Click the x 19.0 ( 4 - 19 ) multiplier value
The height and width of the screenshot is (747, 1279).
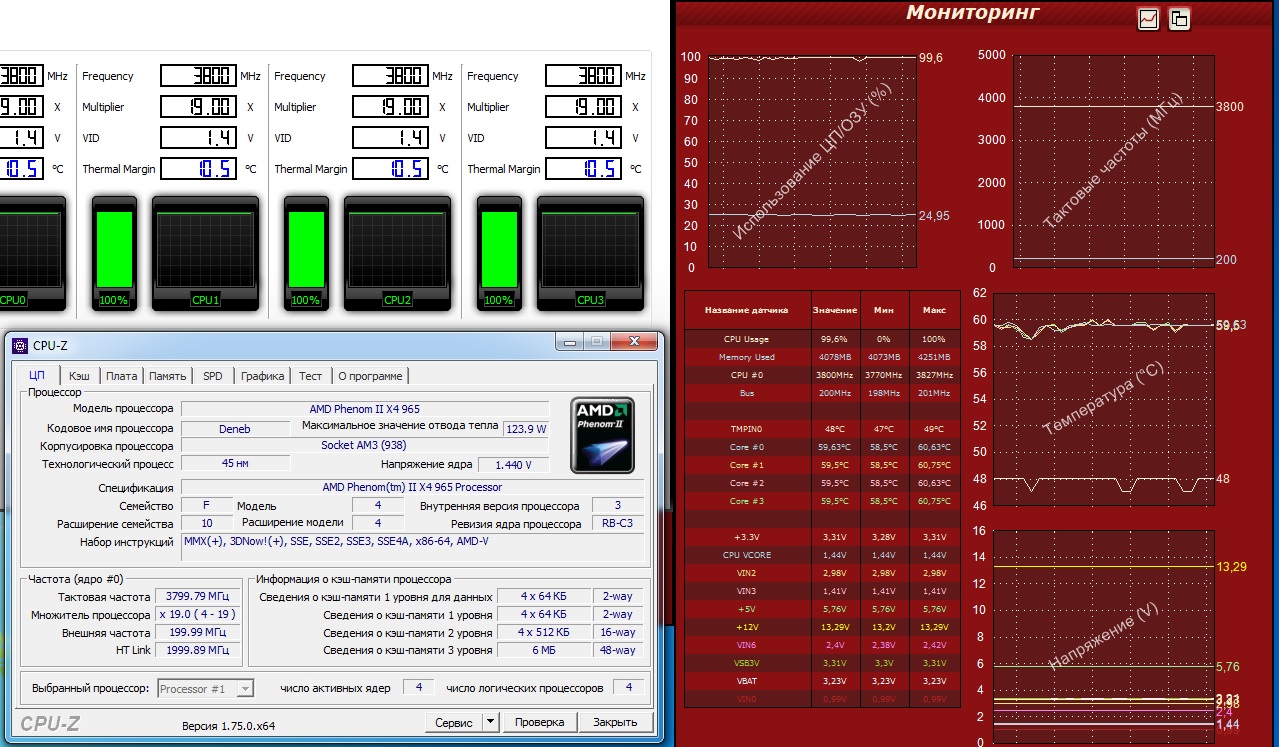coord(199,614)
